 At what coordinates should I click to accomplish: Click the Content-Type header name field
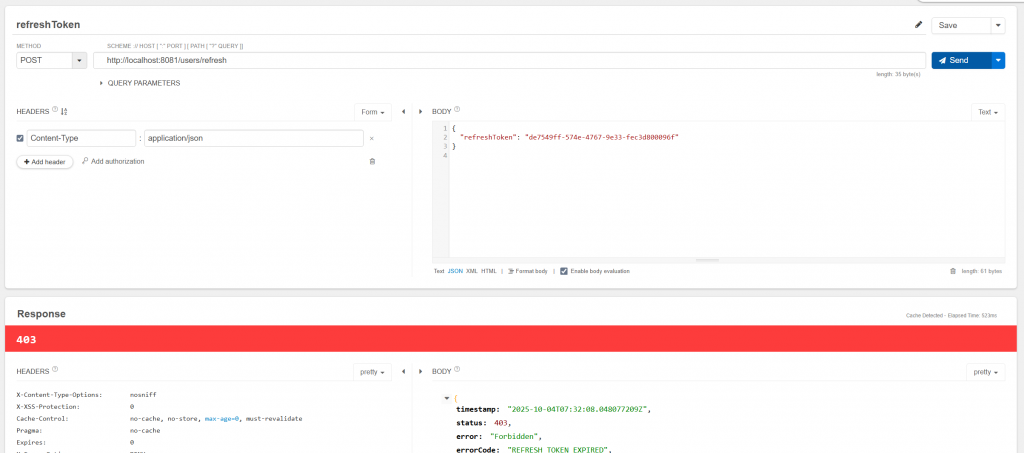pos(82,138)
